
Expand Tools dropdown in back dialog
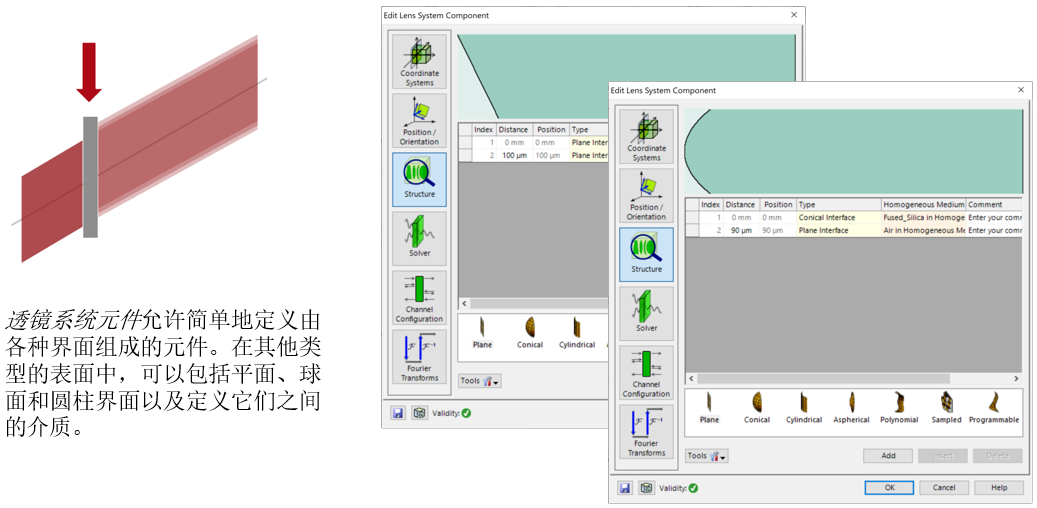tap(479, 381)
